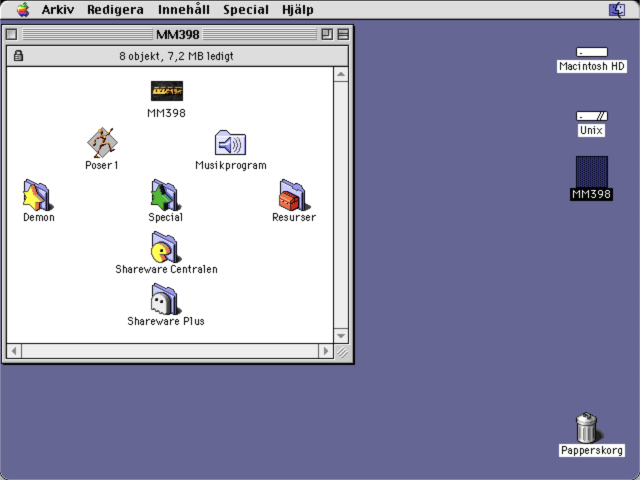Open the Finder application menu at top right

tap(617, 10)
